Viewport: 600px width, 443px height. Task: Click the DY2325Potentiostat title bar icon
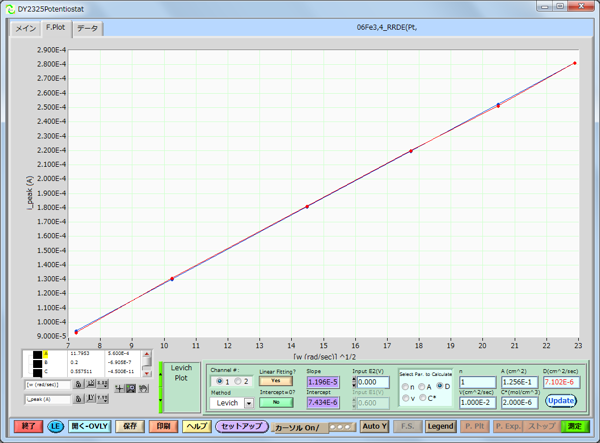coord(11,9)
